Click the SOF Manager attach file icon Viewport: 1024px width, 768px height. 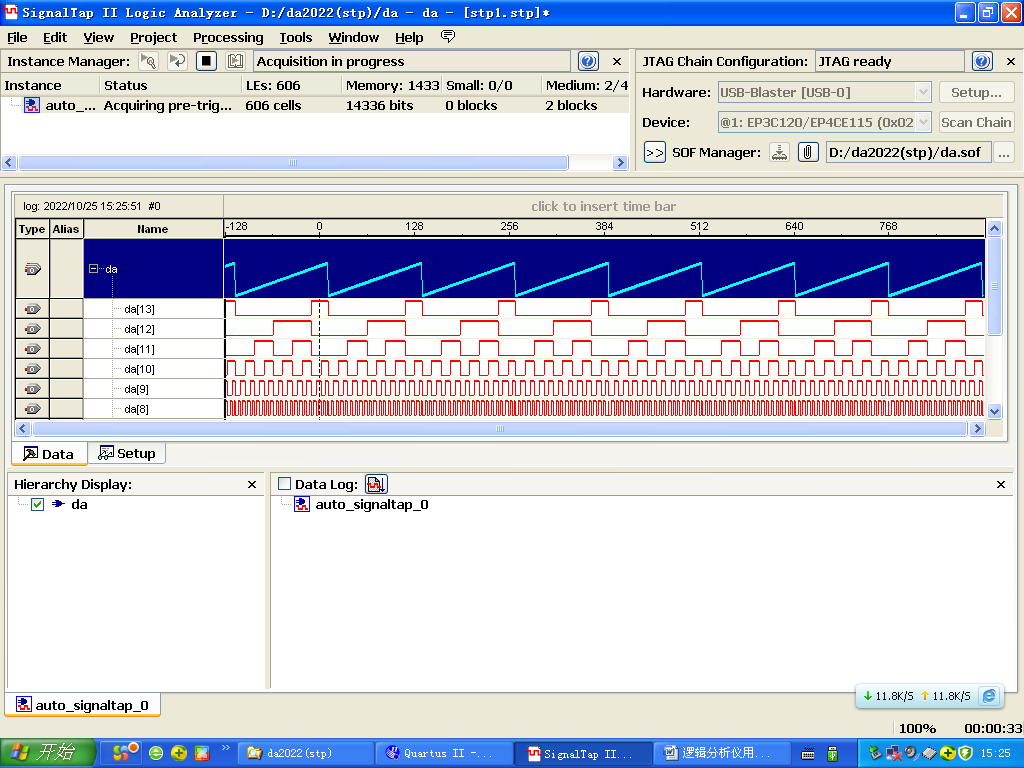pyautogui.click(x=807, y=152)
